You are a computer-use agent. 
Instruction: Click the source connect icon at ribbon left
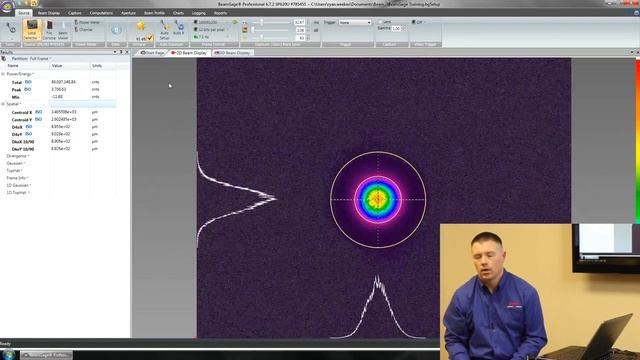coord(11,29)
